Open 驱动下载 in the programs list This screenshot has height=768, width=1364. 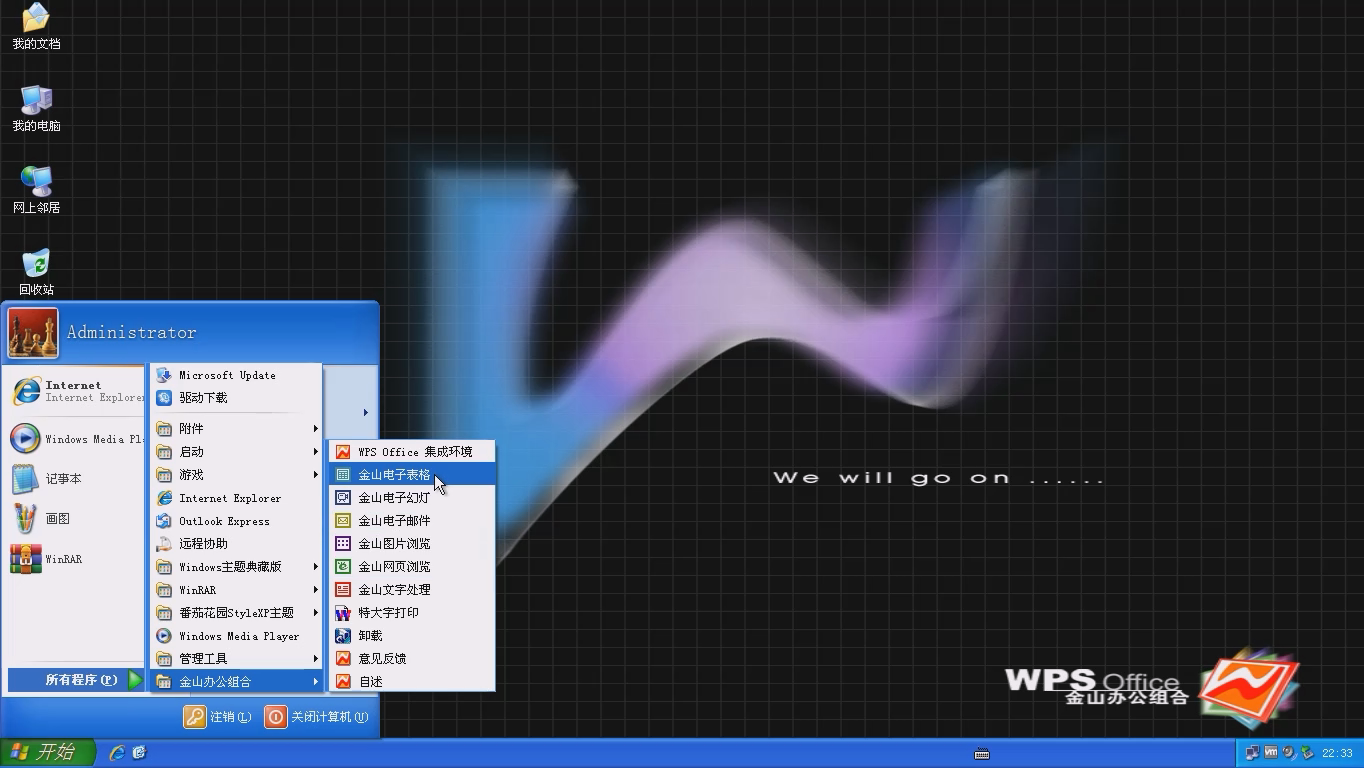pyautogui.click(x=237, y=398)
